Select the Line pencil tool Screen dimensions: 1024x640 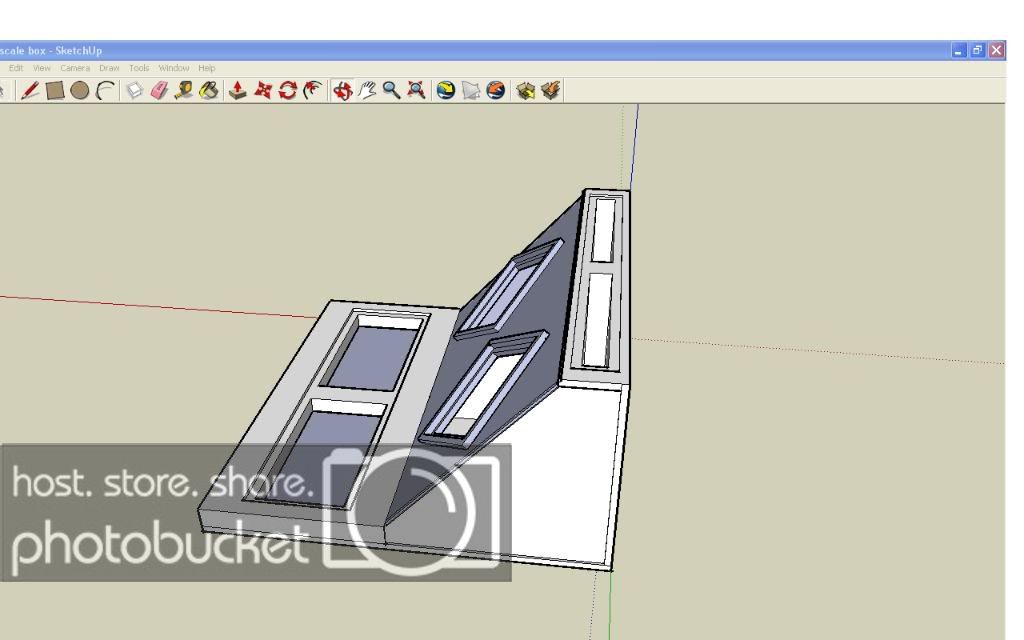[30, 90]
